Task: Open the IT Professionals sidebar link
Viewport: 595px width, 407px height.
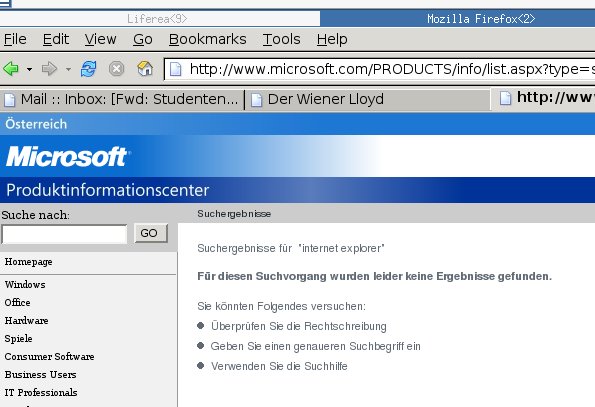Action: coord(41,393)
